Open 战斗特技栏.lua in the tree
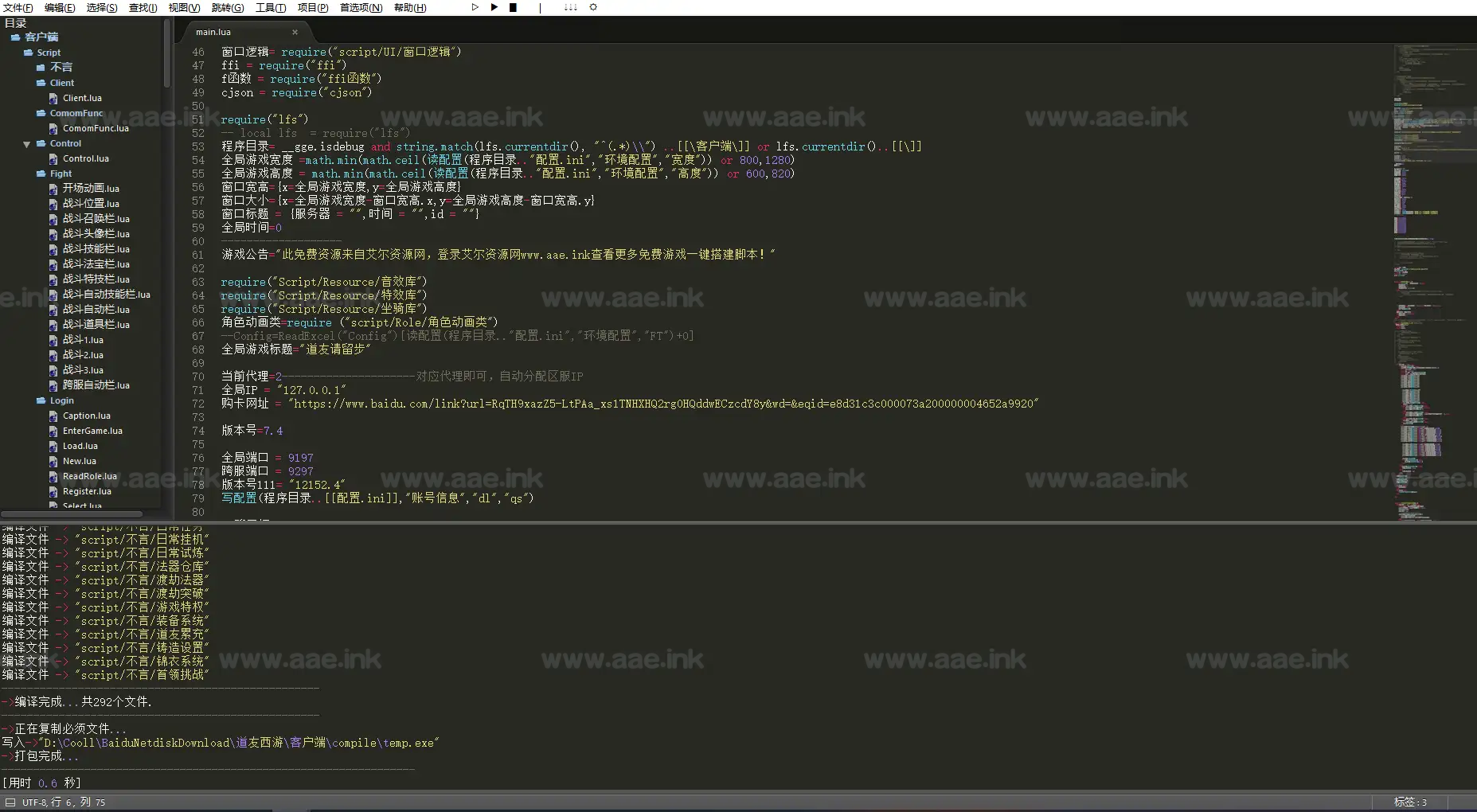Screen dimensions: 1477x812 tap(96, 279)
